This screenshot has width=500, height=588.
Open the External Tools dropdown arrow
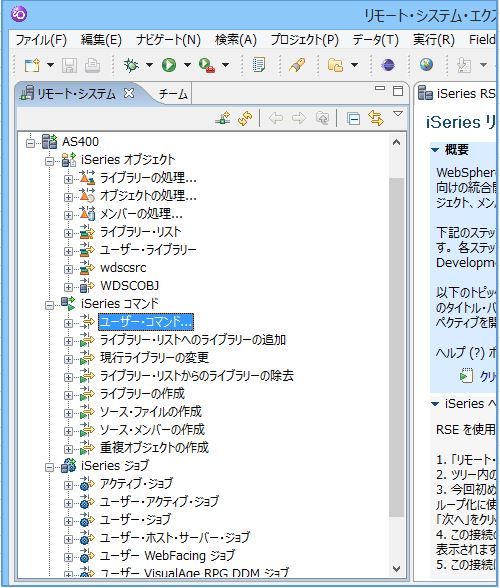click(x=225, y=65)
